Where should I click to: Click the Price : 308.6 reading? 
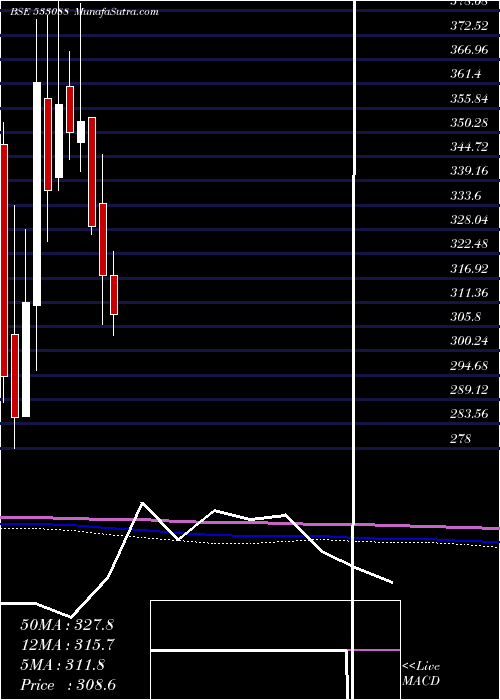pos(68,685)
